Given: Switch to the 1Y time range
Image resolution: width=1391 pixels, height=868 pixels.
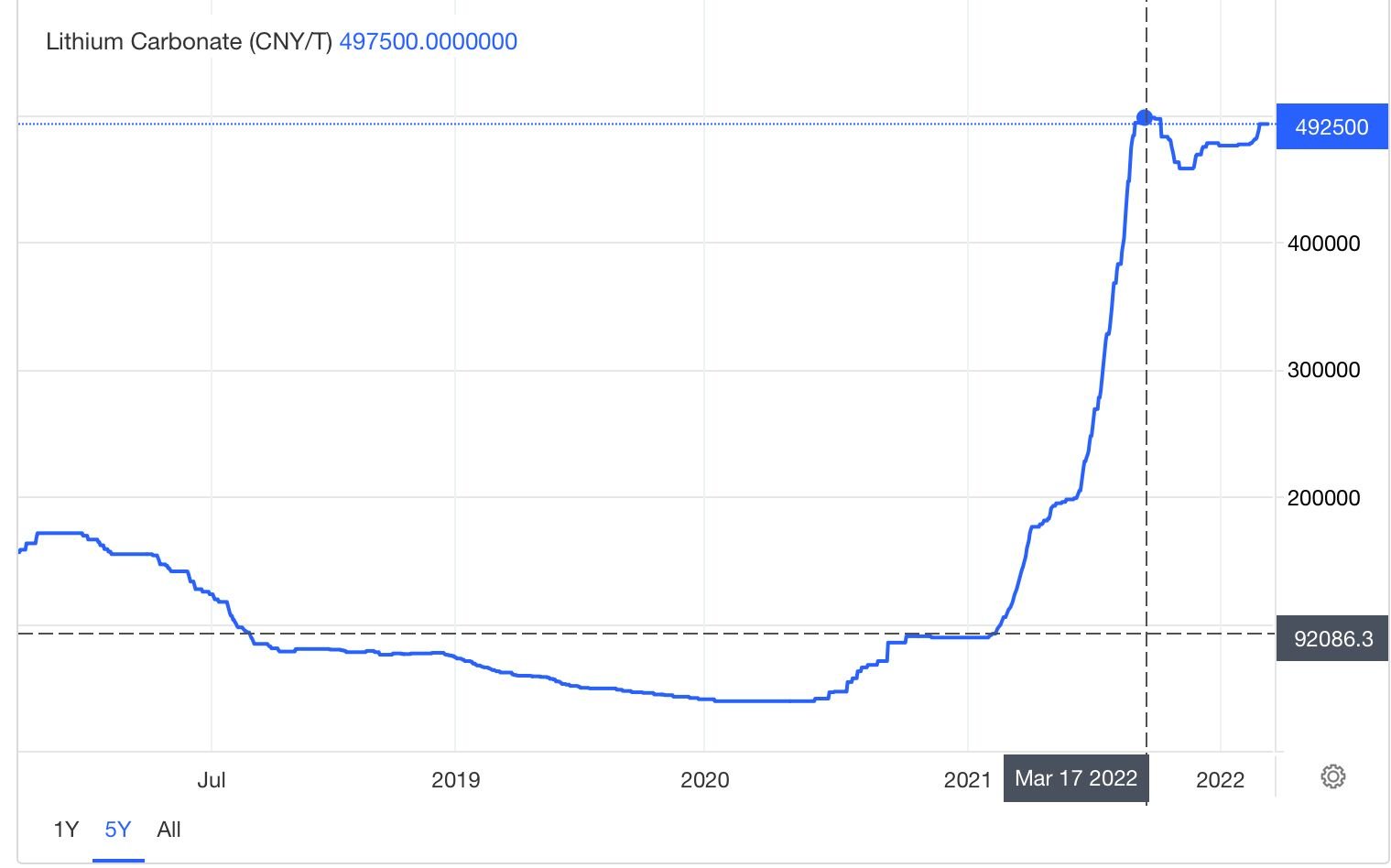Looking at the screenshot, I should tap(66, 830).
